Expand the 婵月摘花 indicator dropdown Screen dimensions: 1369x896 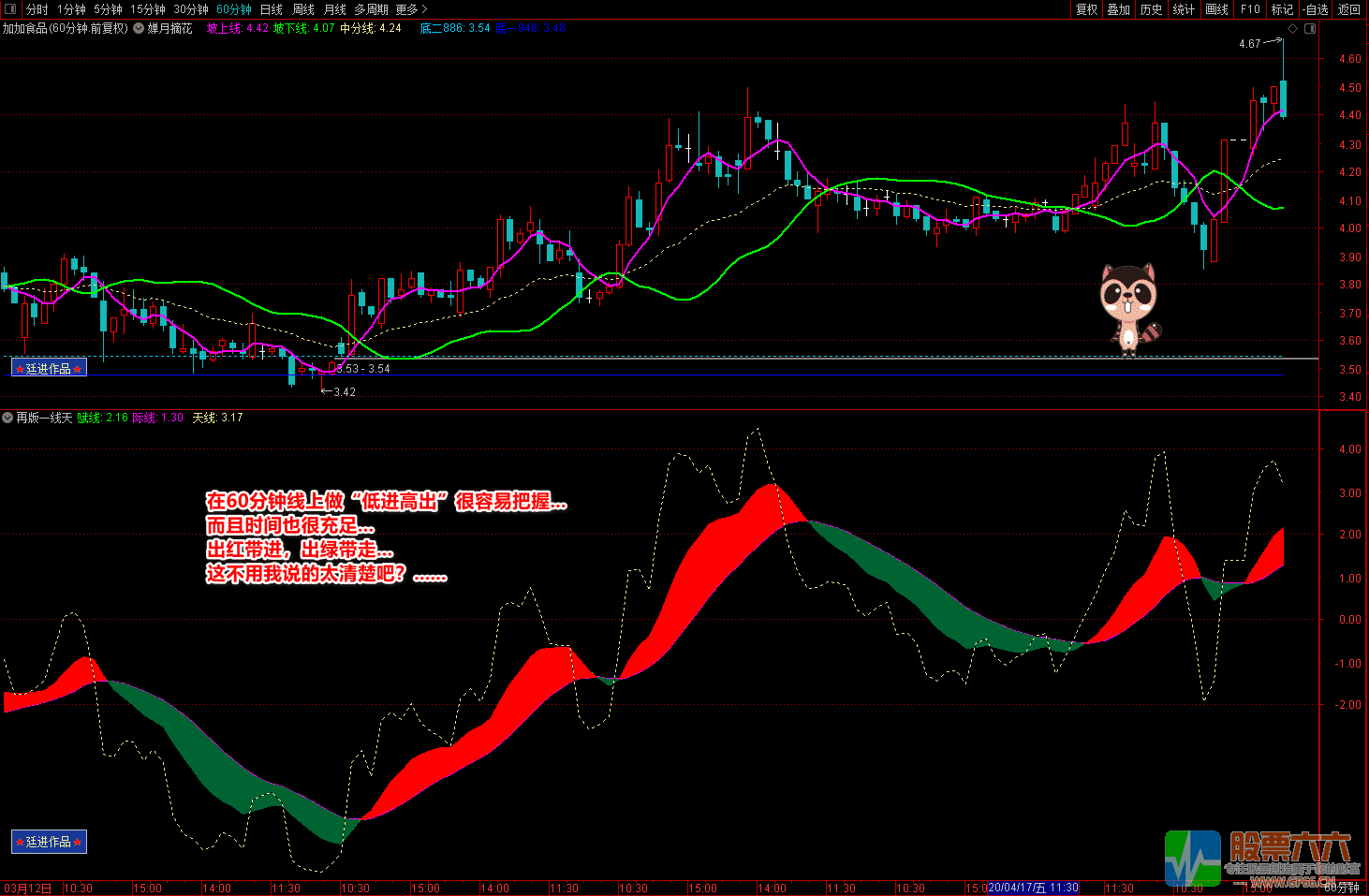click(139, 29)
